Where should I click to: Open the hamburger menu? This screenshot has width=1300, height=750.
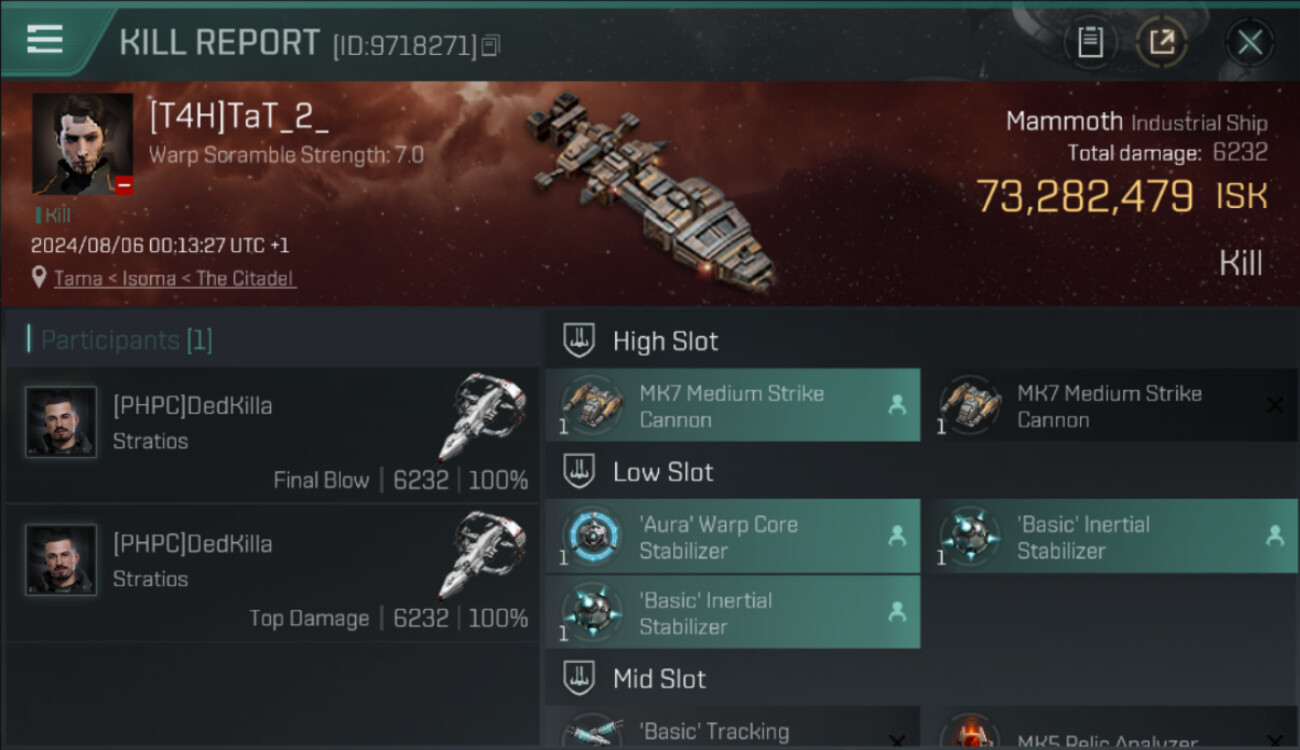click(x=45, y=39)
